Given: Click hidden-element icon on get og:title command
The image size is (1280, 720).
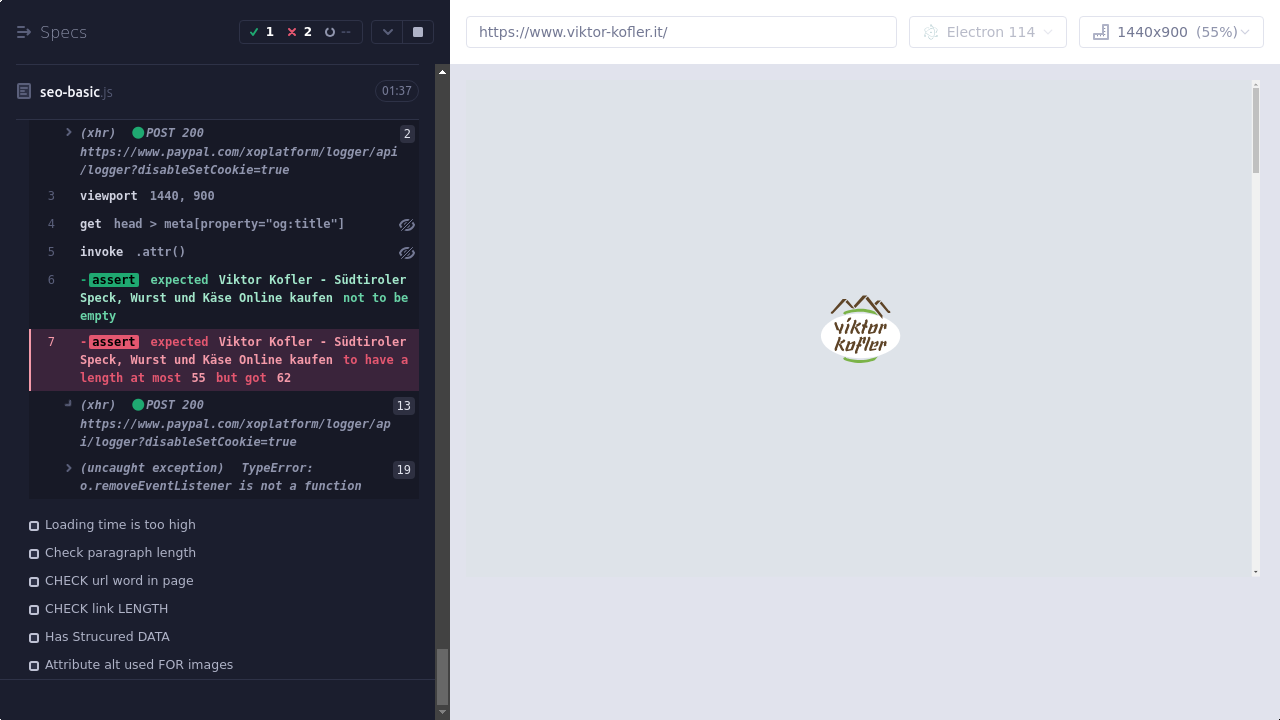Looking at the screenshot, I should coord(406,225).
